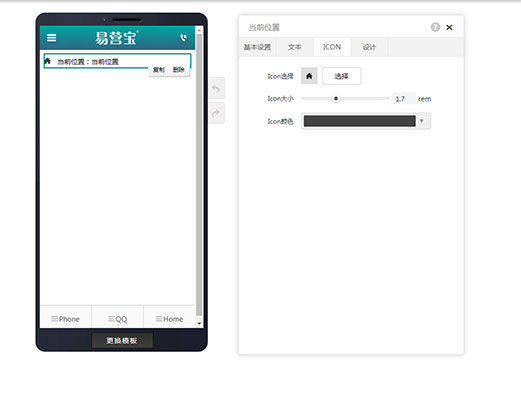
Task: Open the help question mark icon
Action: pyautogui.click(x=435, y=27)
